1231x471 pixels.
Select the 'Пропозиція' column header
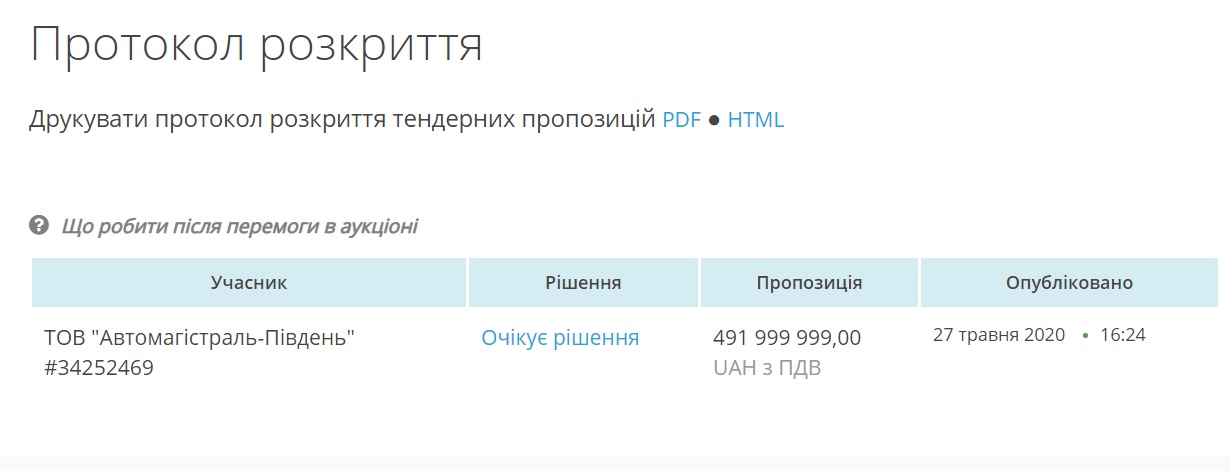tap(809, 283)
